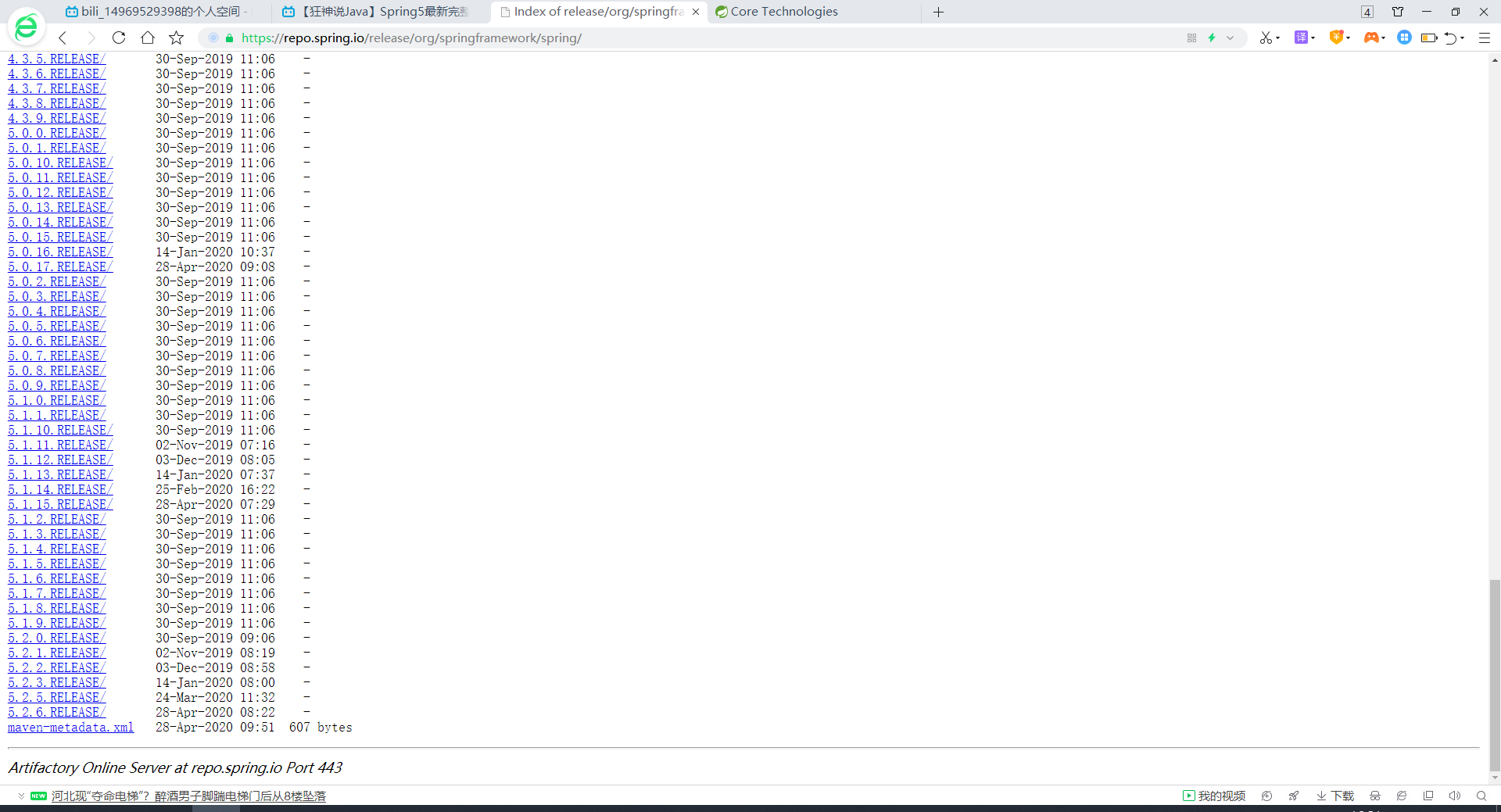Toggle the green lightning speed mode

point(1212,38)
